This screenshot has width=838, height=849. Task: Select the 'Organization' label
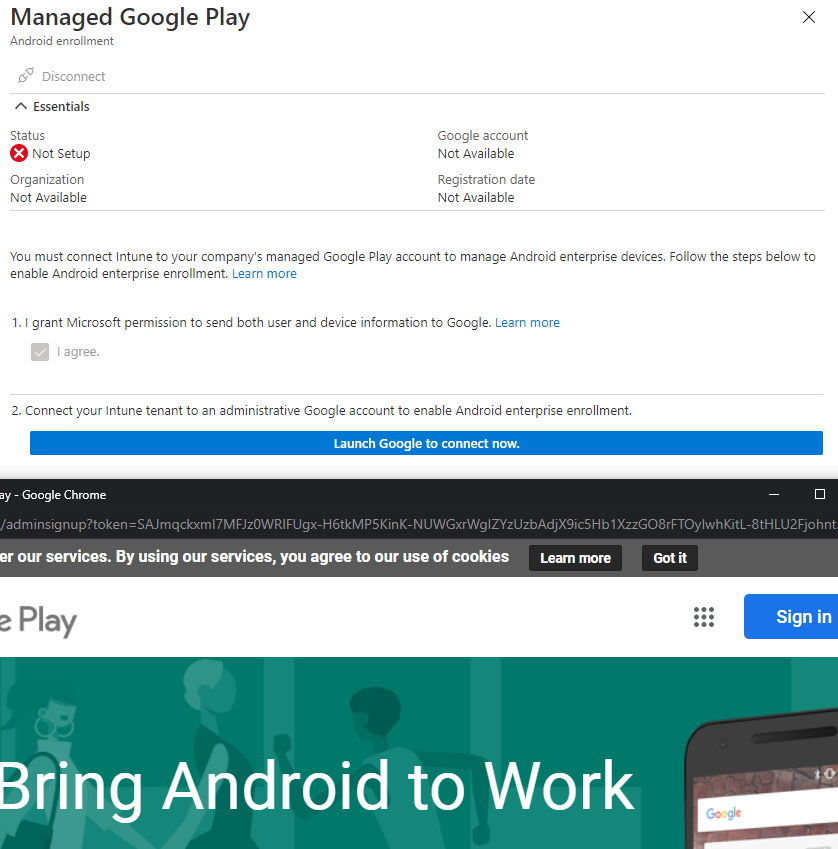[47, 179]
